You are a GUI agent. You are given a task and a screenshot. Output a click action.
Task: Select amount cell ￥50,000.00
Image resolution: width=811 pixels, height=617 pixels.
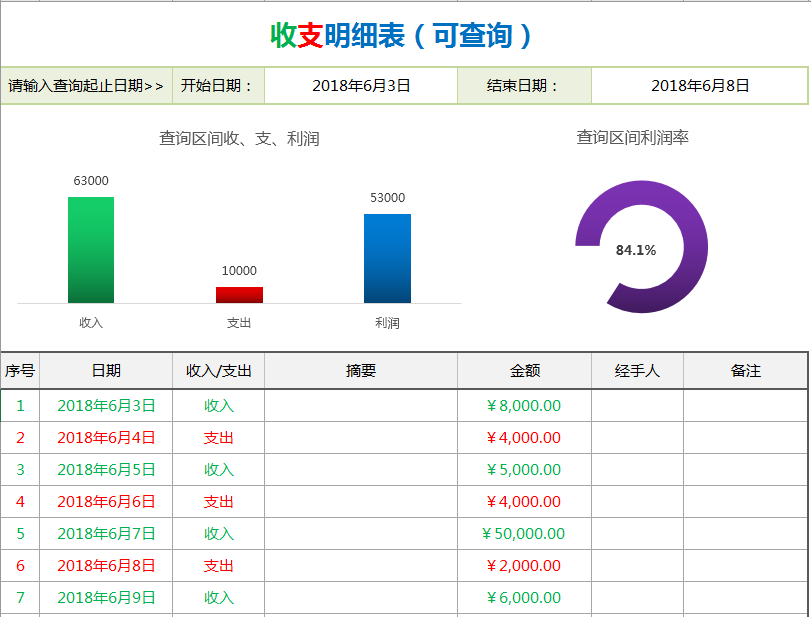[524, 534]
